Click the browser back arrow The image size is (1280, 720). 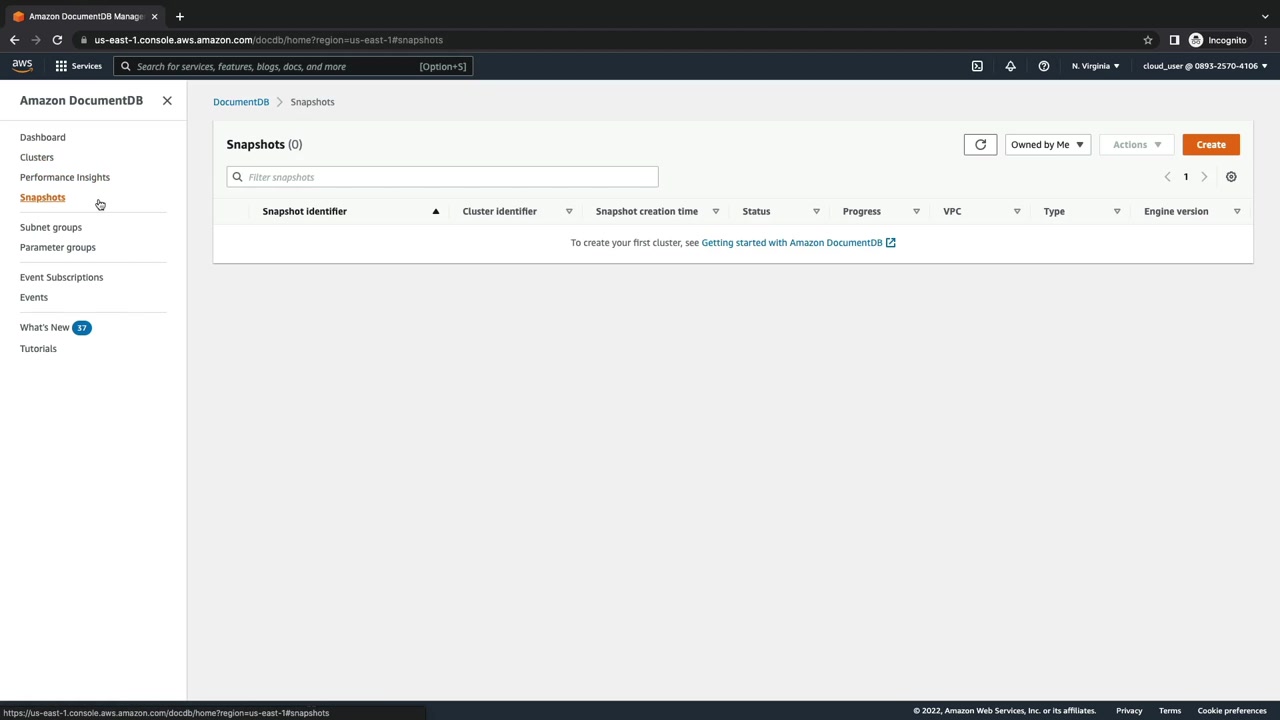14,40
